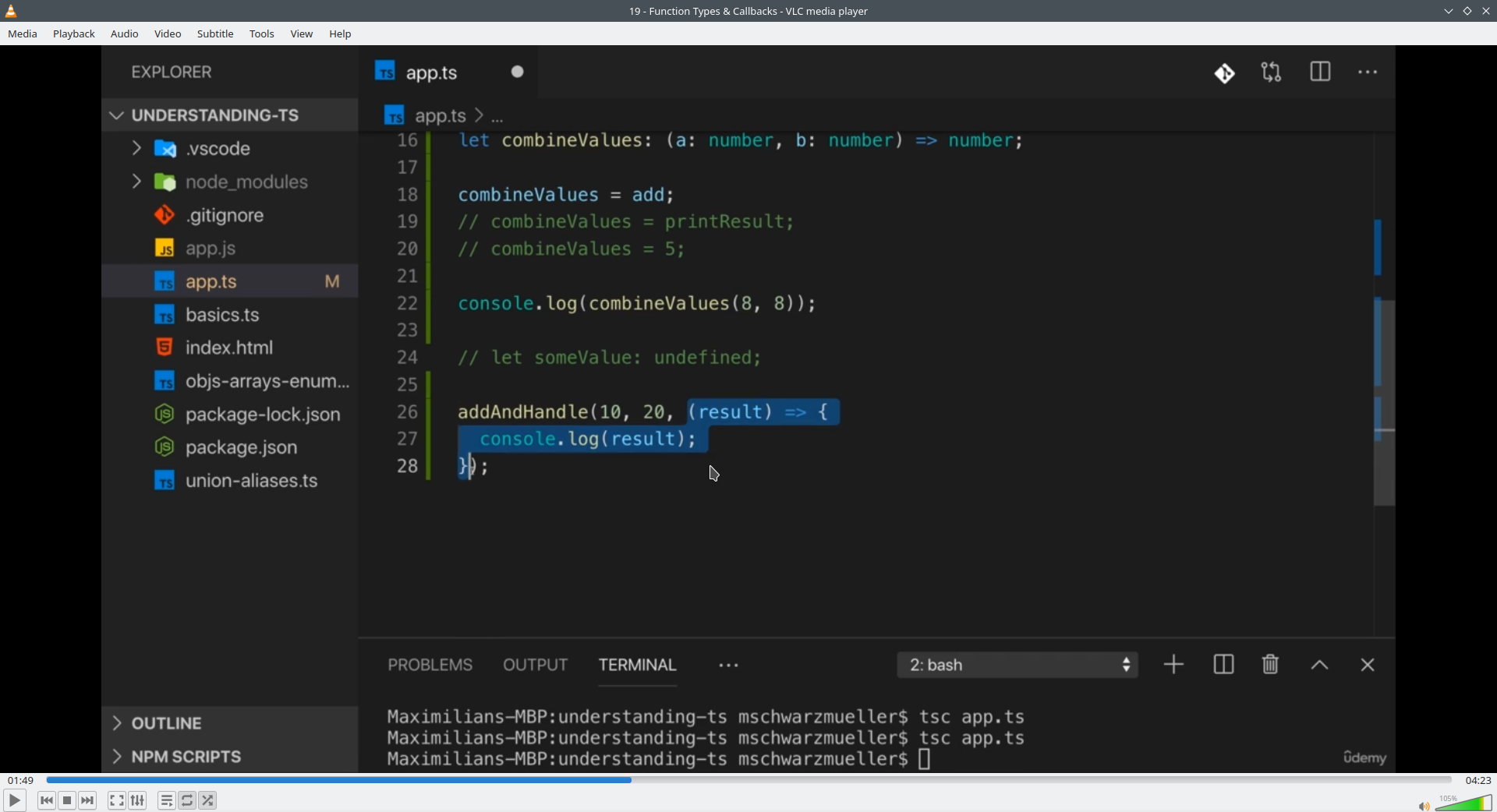Switch to the PROBLEMS panel tab

430,665
